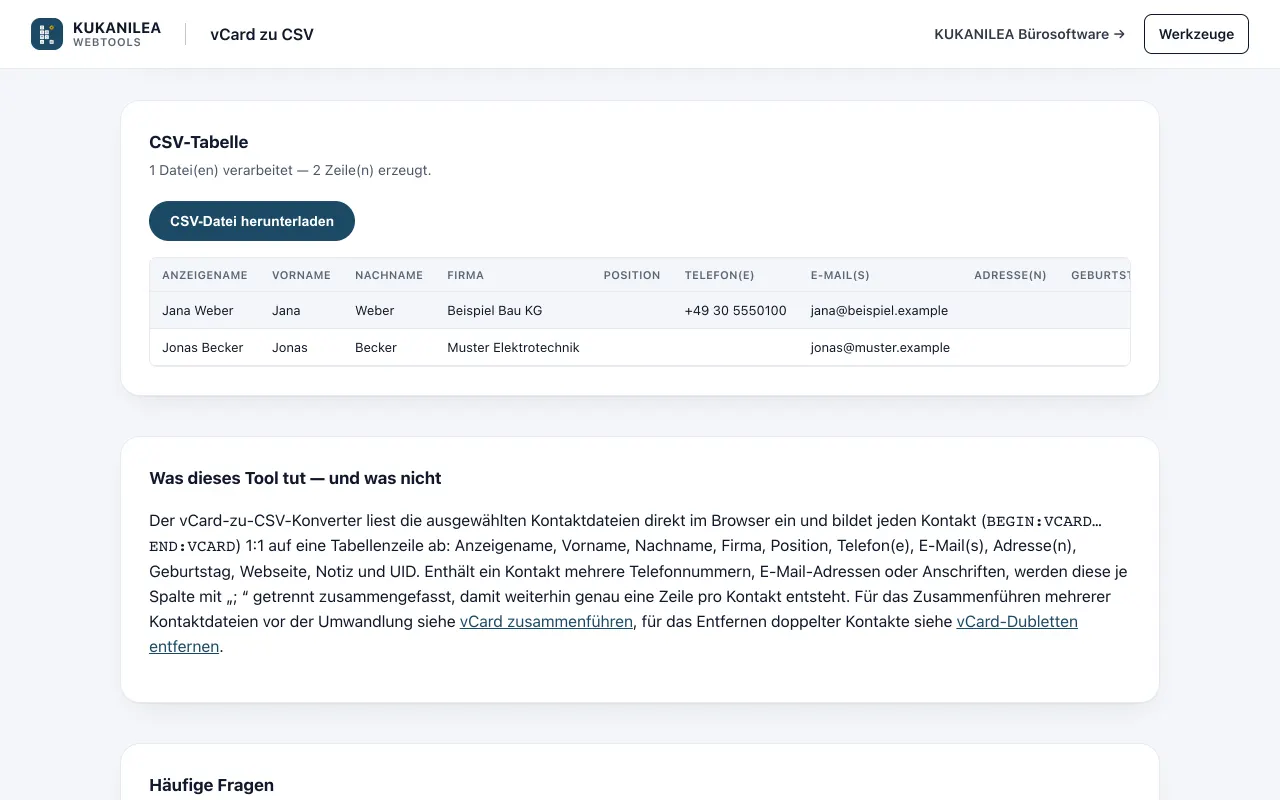The image size is (1280, 800).
Task: Click the ANZEIGENAME column header
Action: [x=205, y=275]
